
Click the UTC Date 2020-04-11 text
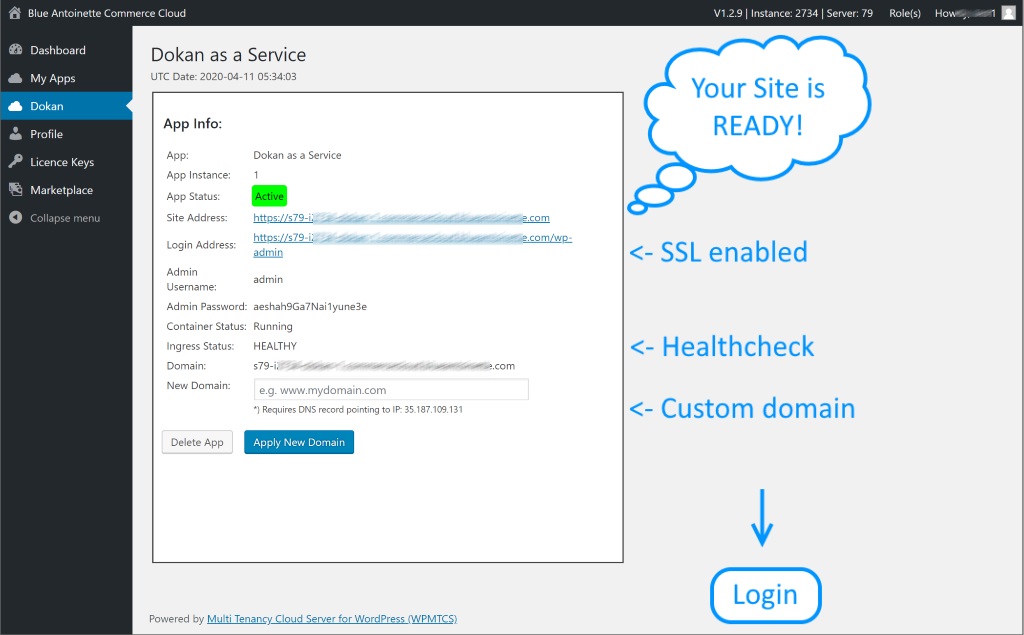[223, 76]
